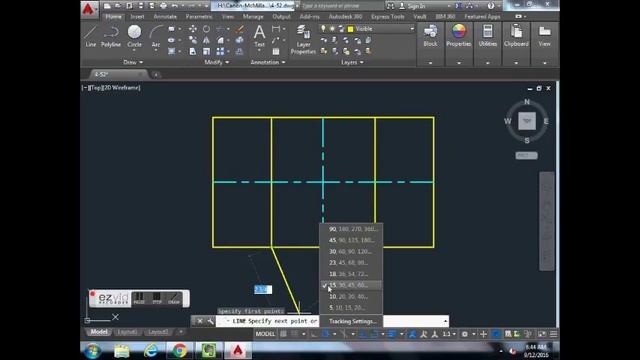Select the Polyline tool
Screen dimensions: 640x360
point(111,36)
